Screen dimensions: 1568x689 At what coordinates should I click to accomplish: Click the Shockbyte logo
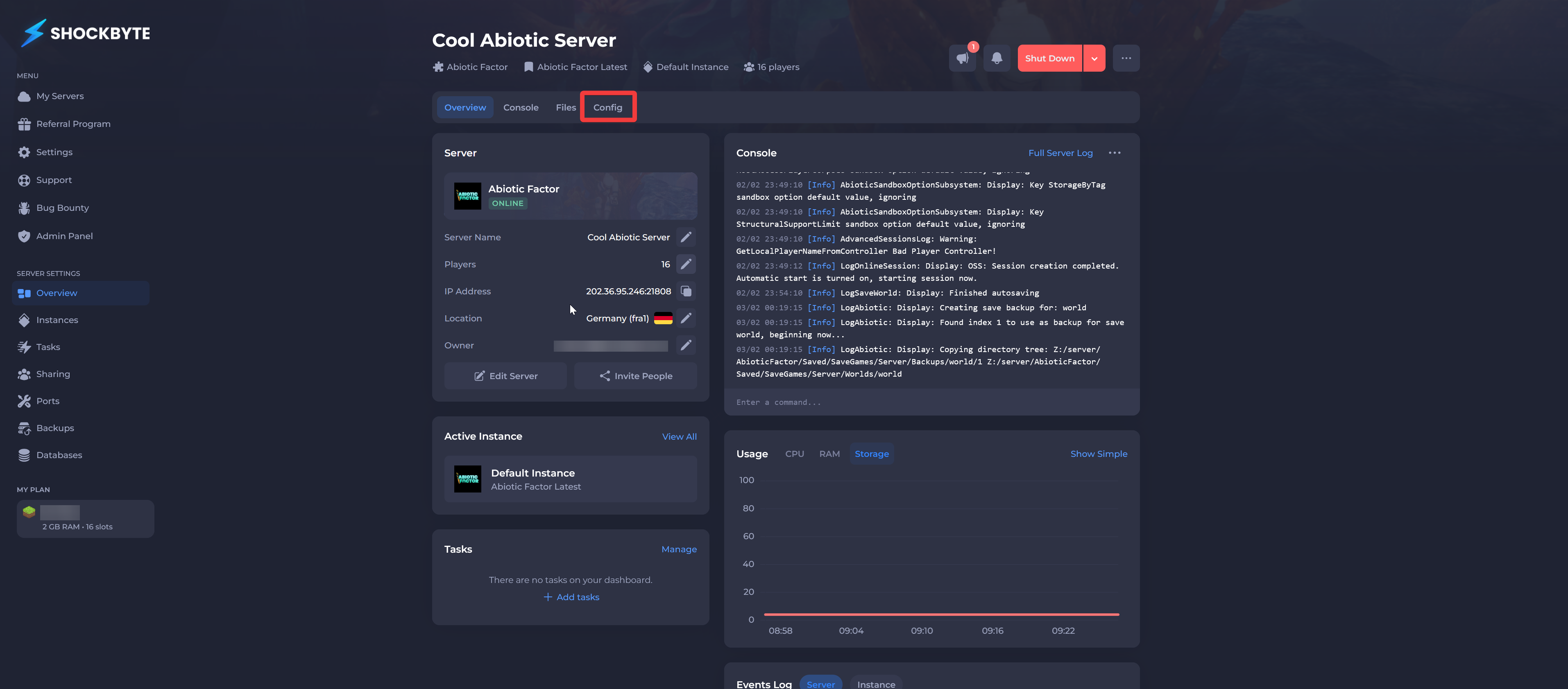coord(85,33)
